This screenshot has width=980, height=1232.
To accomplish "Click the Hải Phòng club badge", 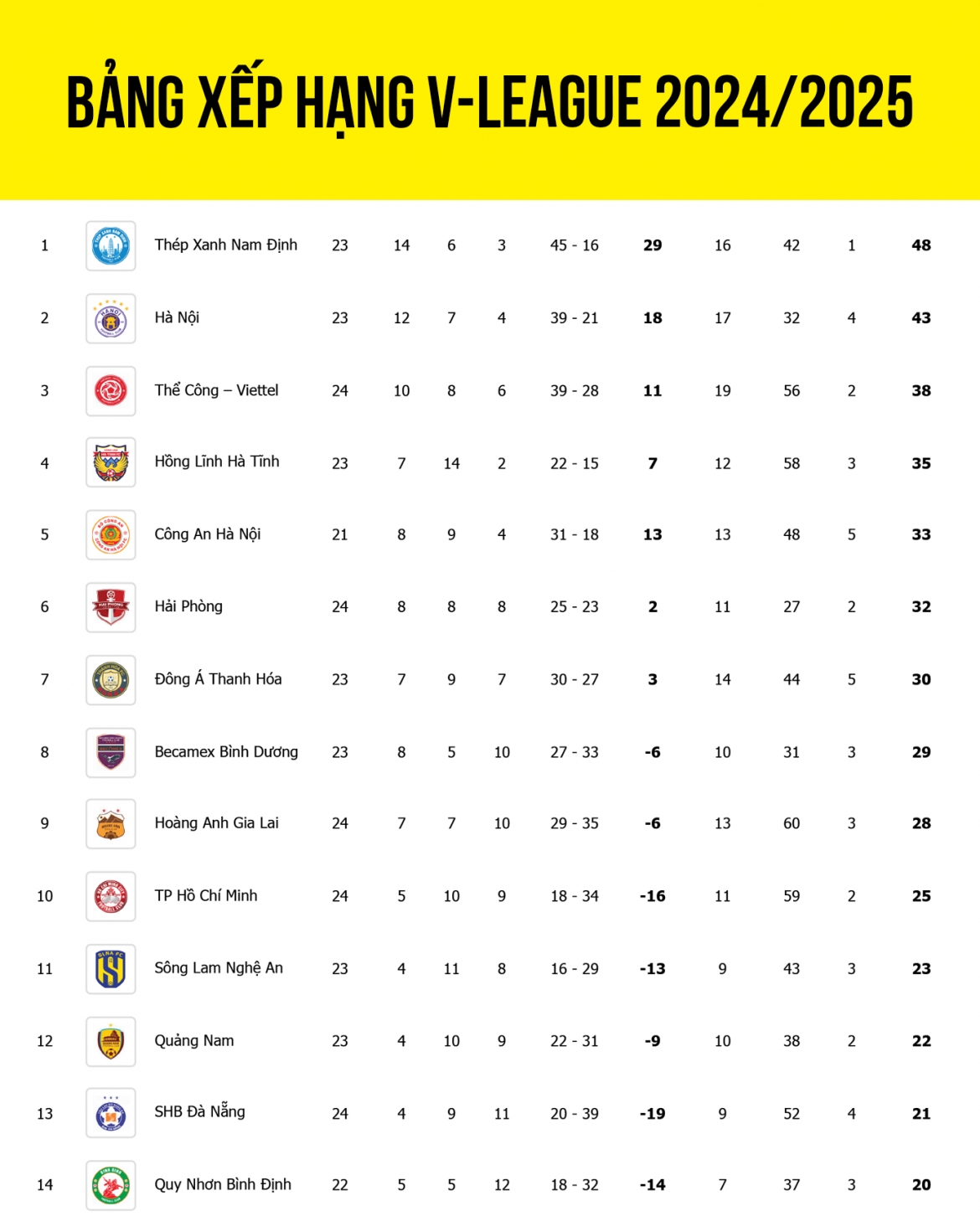I will 111,607.
